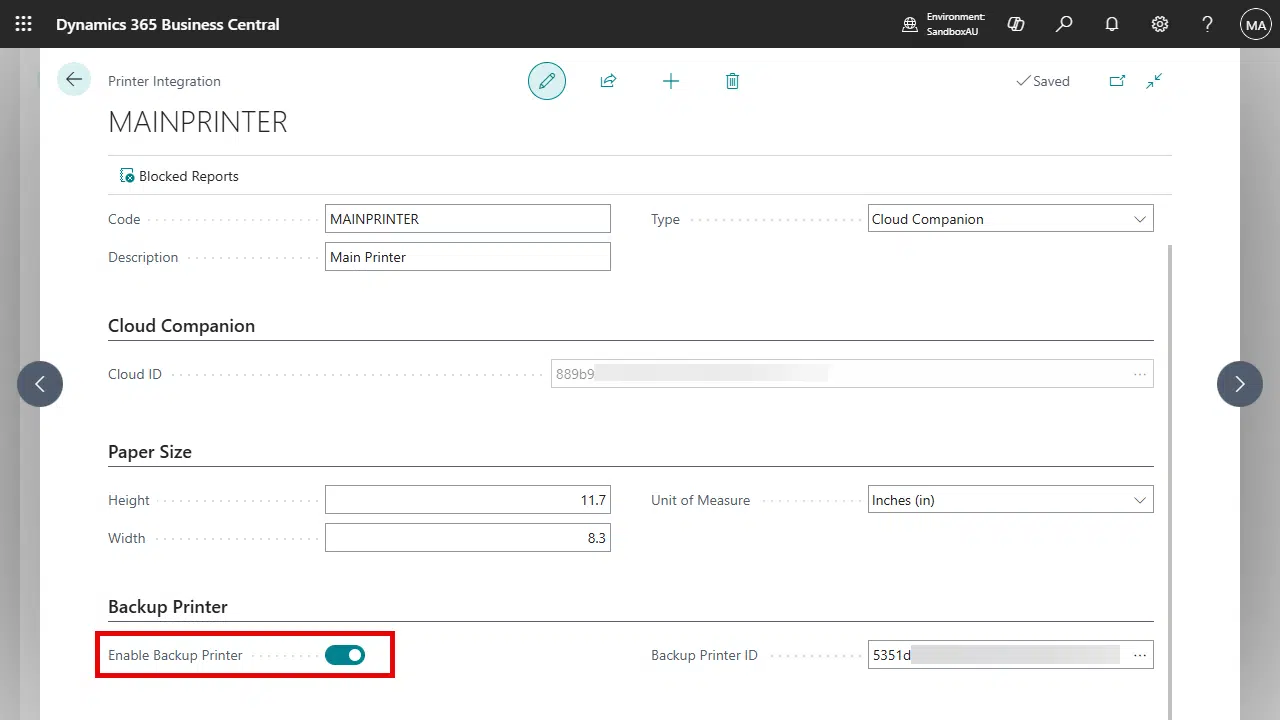Open page in new window icon
Viewport: 1280px width, 720px height.
click(x=1117, y=81)
